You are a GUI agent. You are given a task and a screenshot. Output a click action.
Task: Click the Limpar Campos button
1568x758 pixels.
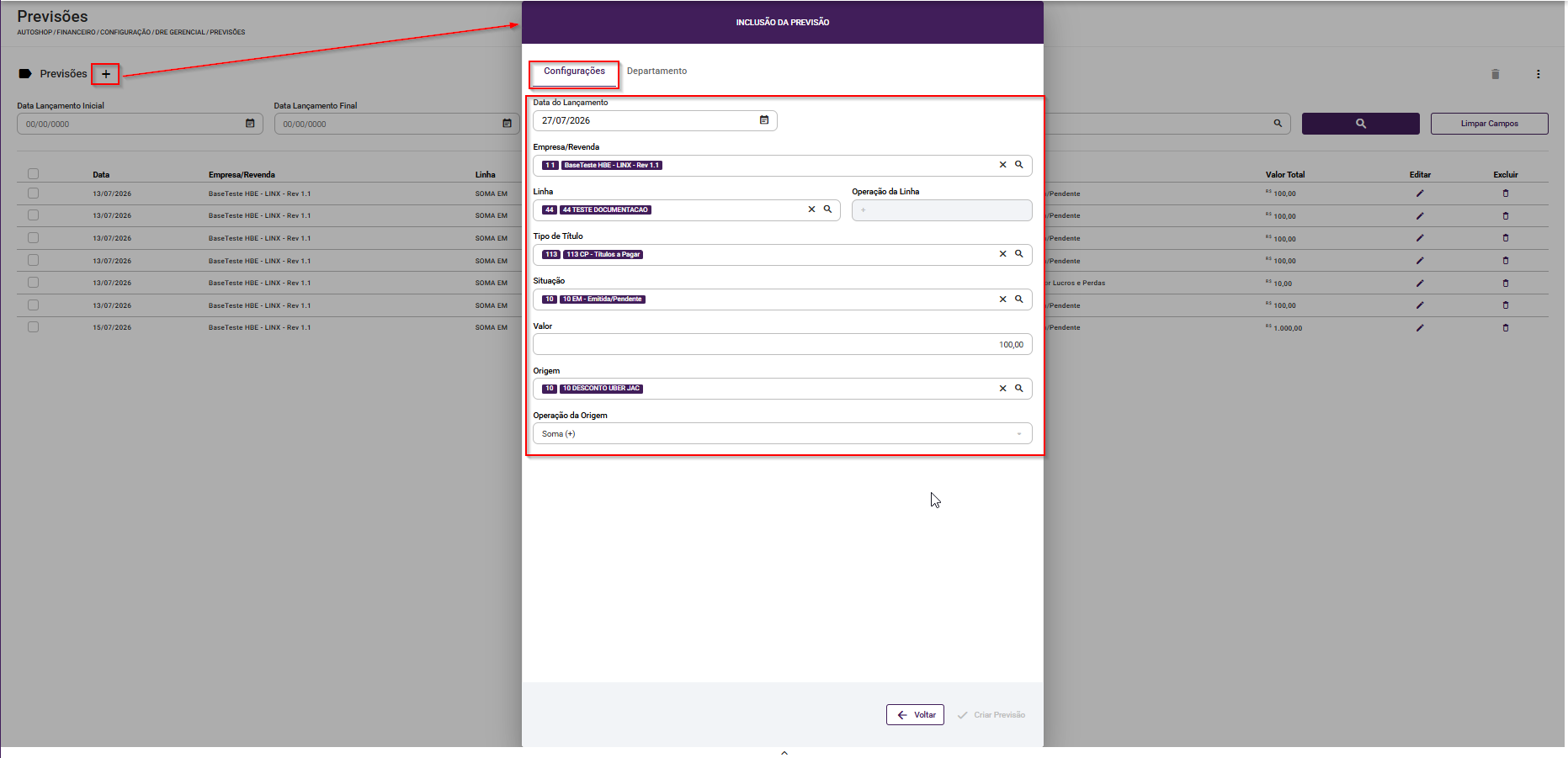coord(1489,124)
